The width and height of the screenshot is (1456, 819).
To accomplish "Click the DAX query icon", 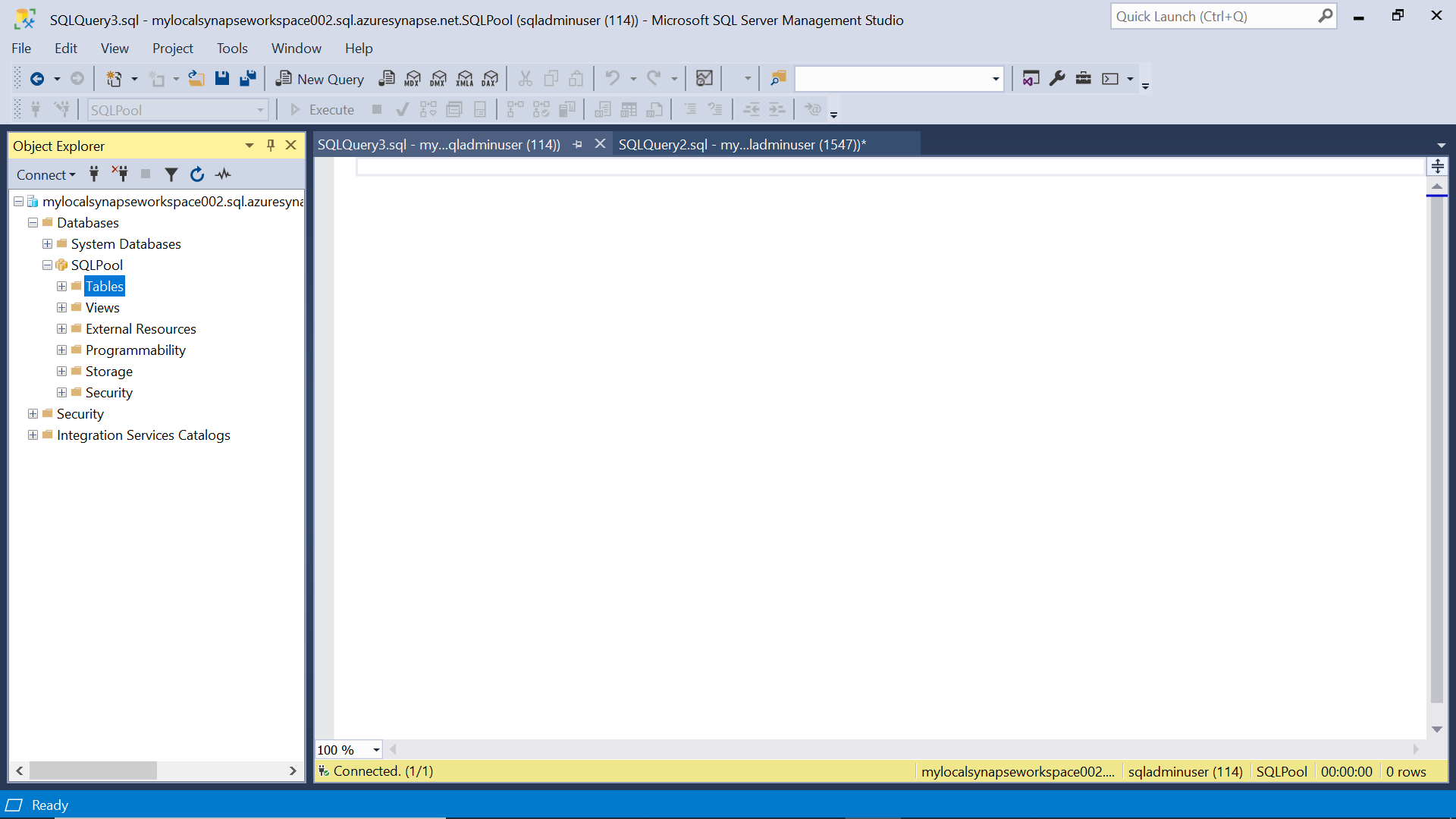I will pyautogui.click(x=490, y=79).
